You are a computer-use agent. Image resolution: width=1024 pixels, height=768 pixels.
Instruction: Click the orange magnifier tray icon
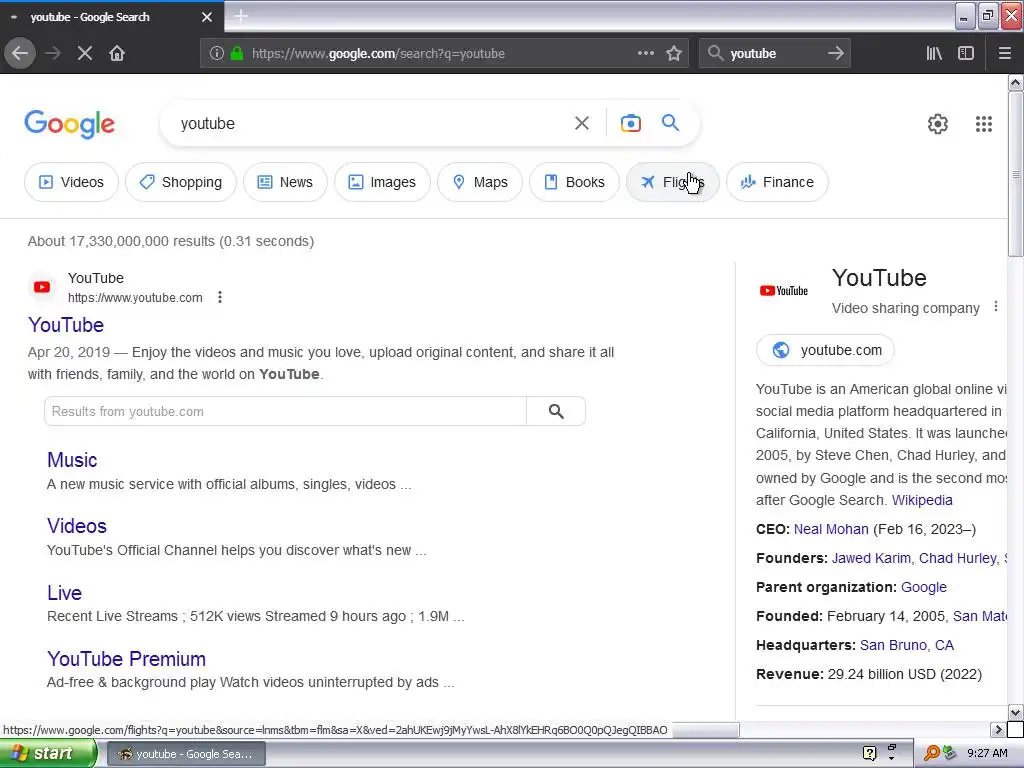pyautogui.click(x=931, y=754)
